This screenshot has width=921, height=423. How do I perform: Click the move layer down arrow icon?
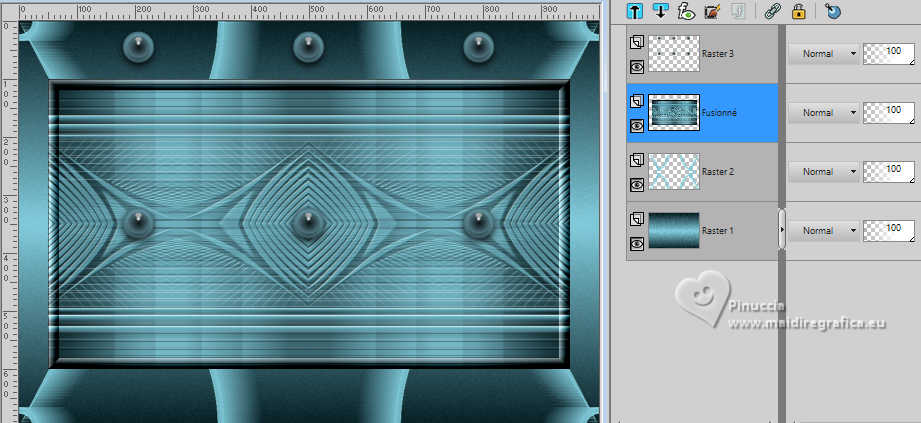tap(660, 11)
